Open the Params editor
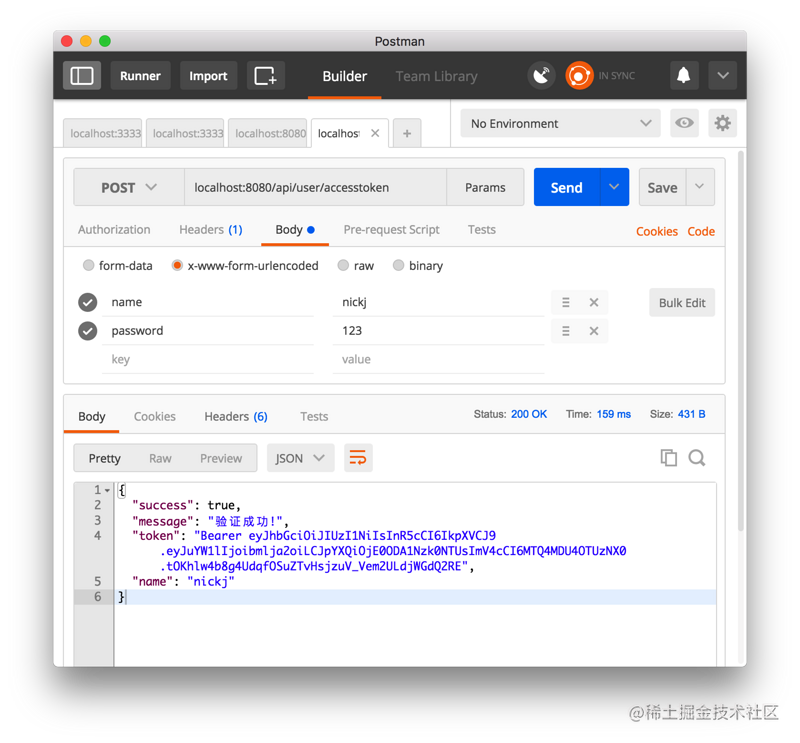 (485, 187)
